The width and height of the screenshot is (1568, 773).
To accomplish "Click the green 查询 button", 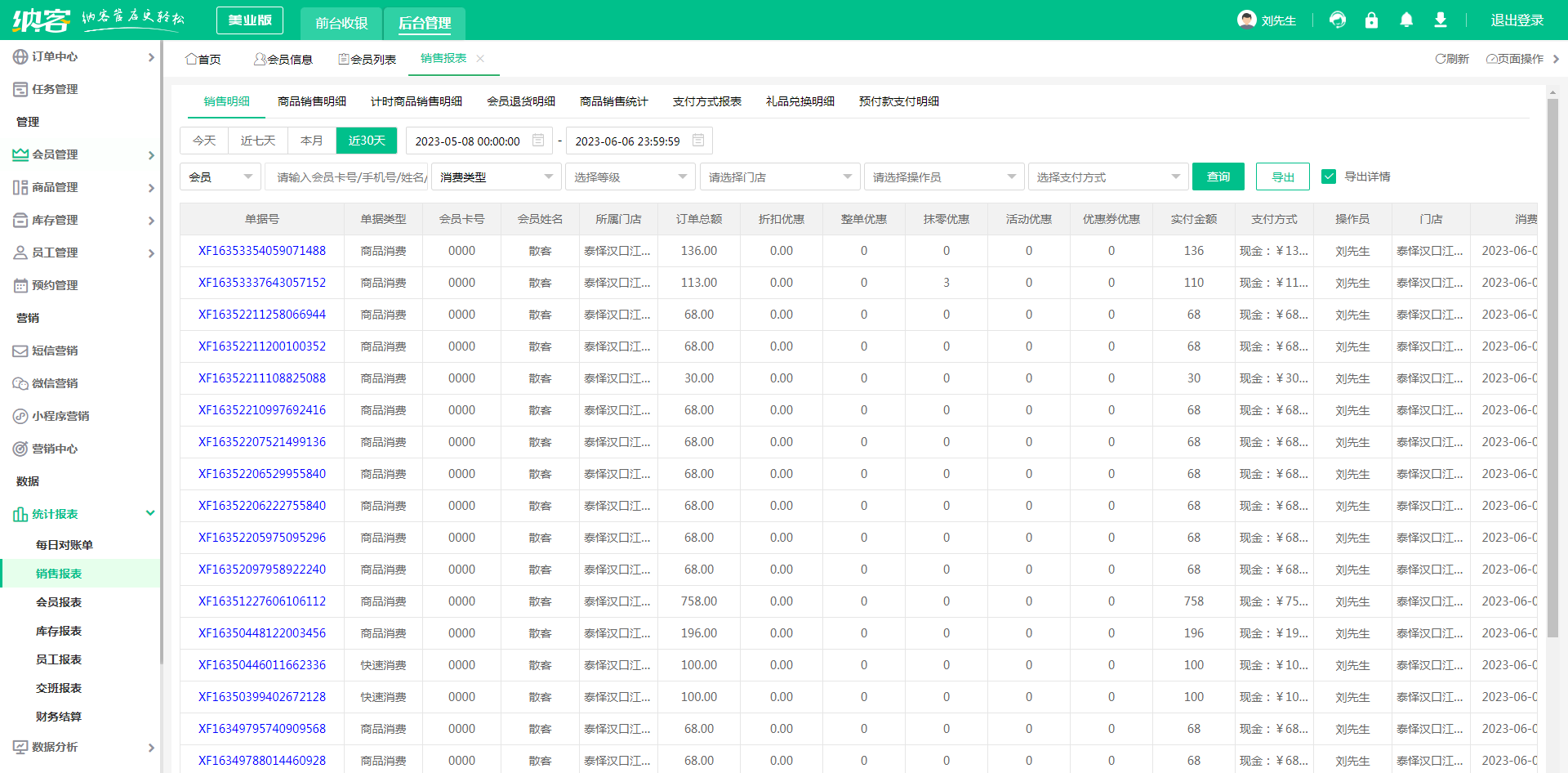I will click(x=1218, y=176).
